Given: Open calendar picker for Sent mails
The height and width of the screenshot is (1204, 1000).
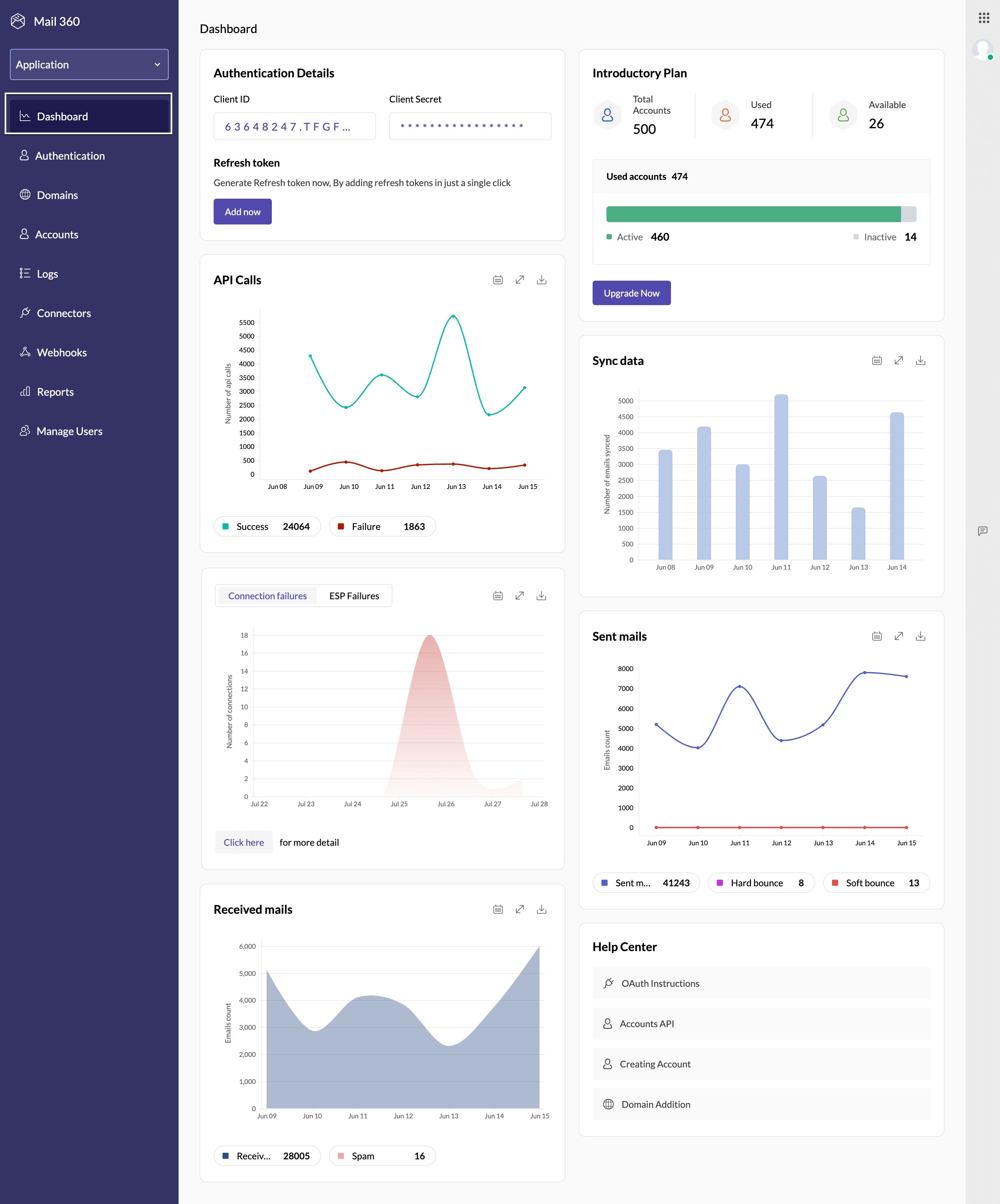Looking at the screenshot, I should tap(877, 636).
